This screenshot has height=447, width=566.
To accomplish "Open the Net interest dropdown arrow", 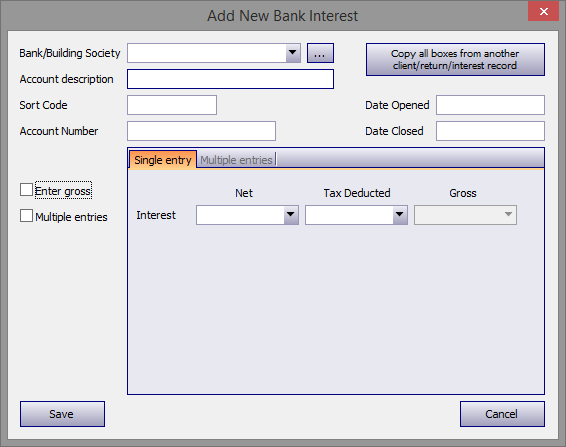I will [291, 215].
